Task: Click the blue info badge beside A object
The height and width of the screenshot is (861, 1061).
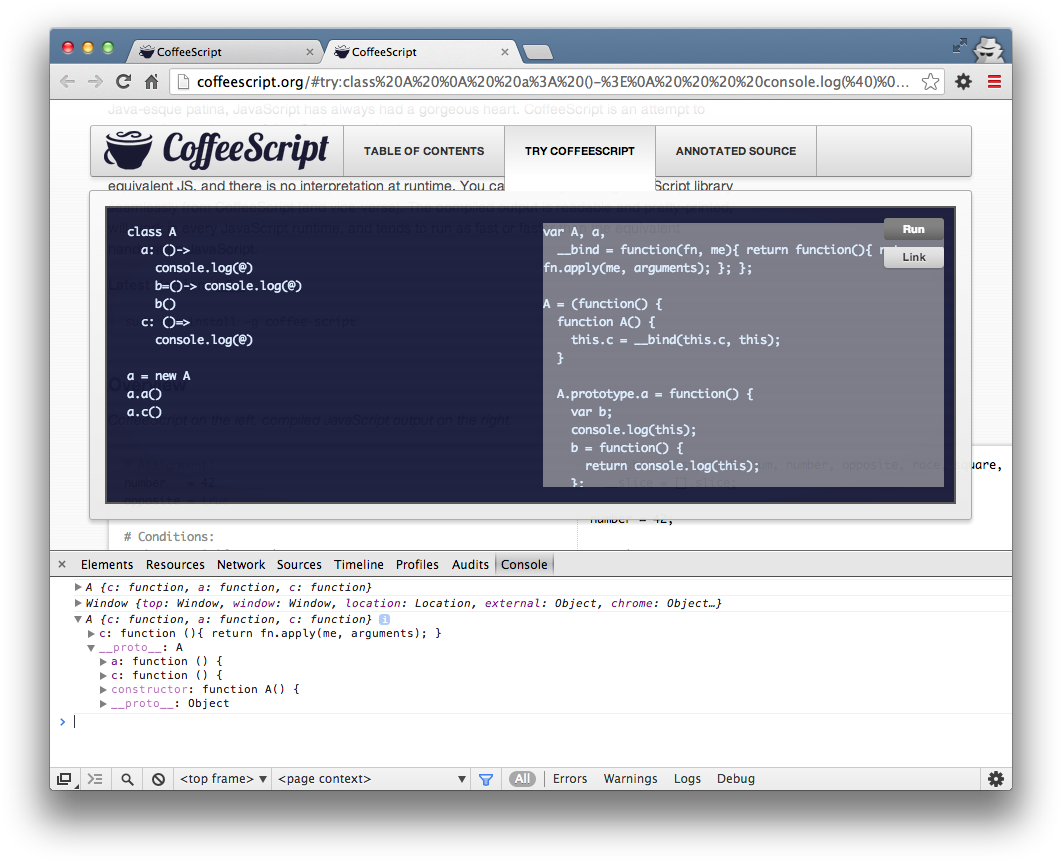Action: [384, 619]
